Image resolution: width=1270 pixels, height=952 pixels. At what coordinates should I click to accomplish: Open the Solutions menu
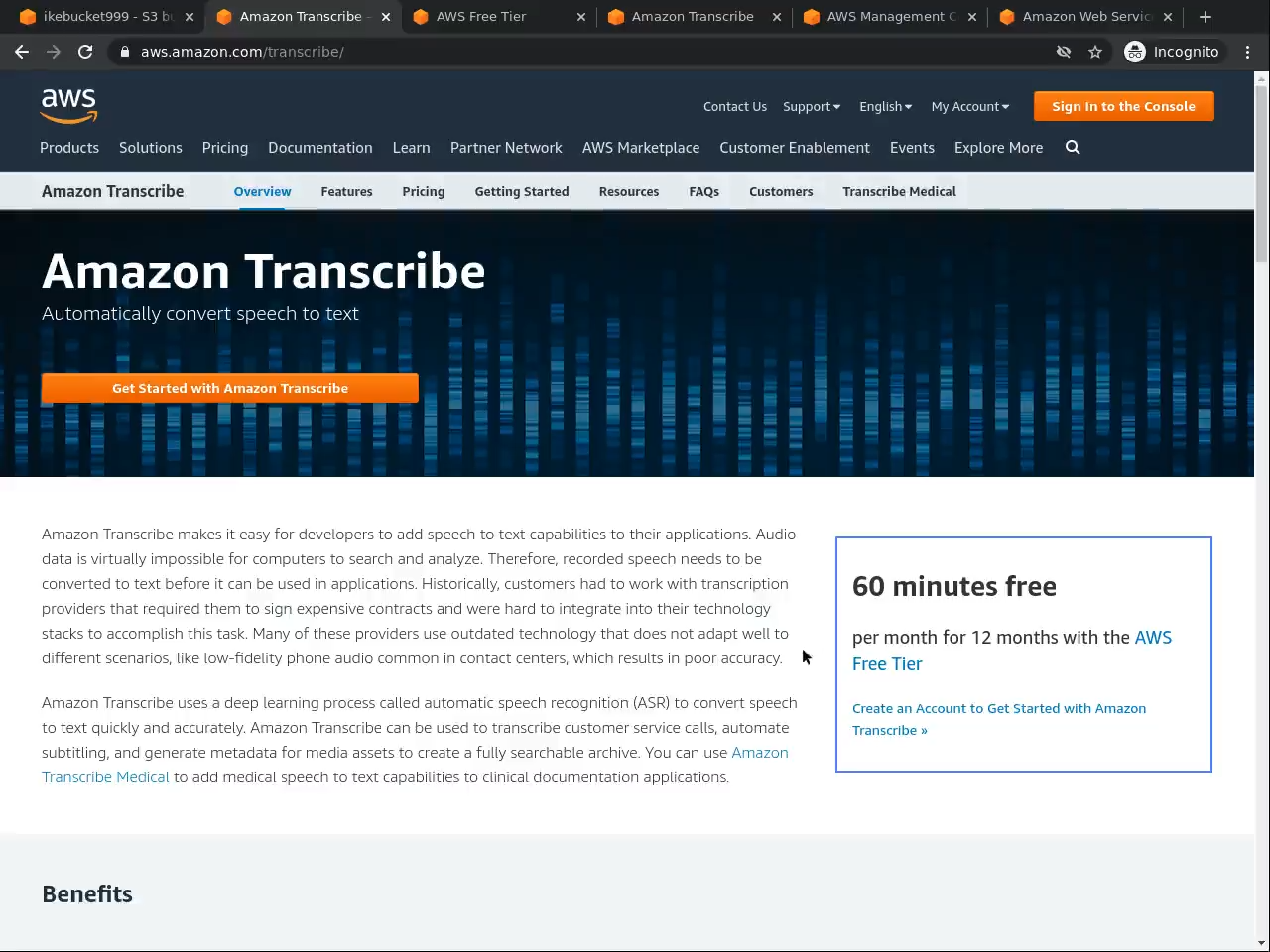(151, 148)
